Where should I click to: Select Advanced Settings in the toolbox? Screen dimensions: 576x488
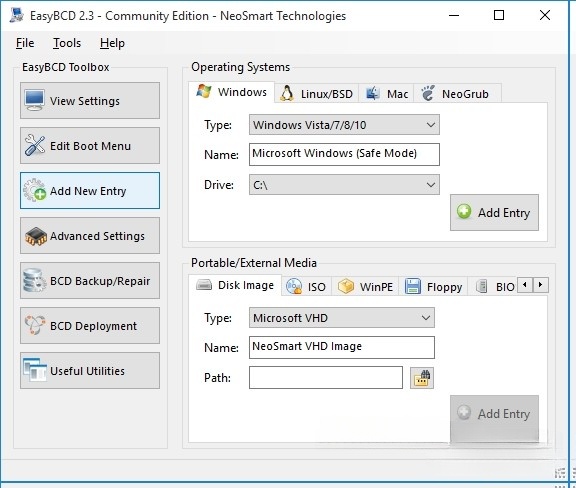[x=90, y=236]
